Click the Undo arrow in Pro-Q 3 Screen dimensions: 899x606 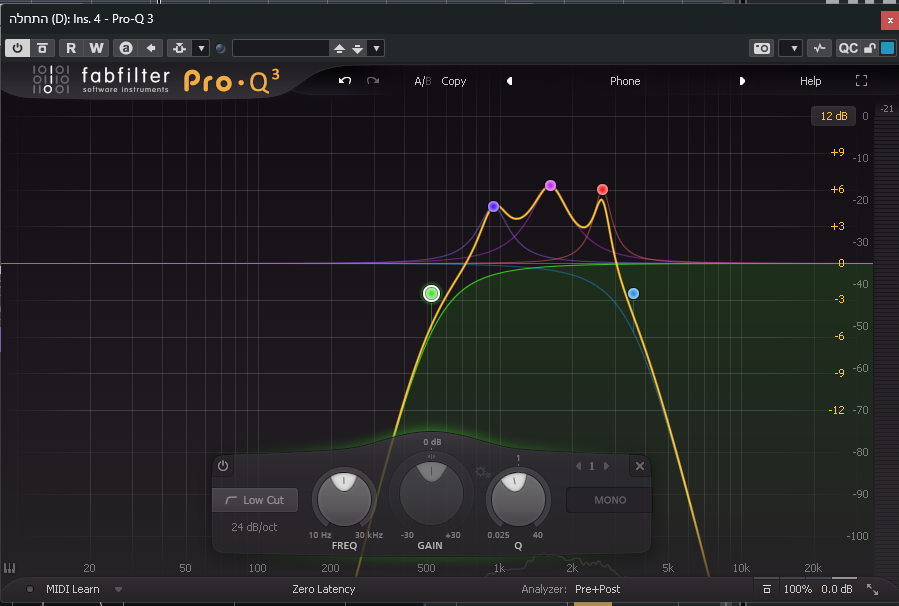coord(345,81)
